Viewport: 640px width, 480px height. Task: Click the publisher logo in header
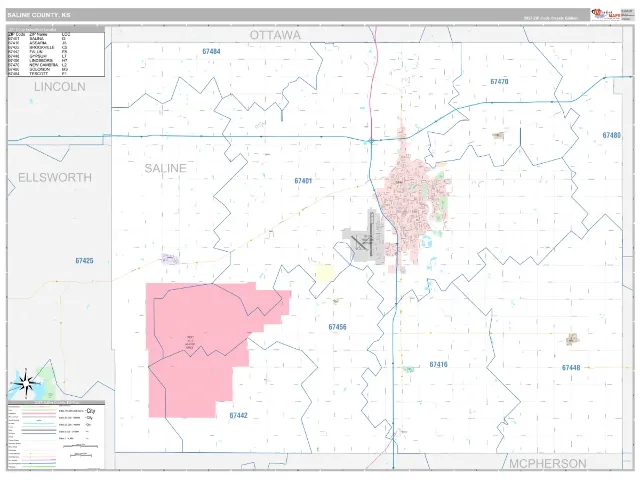[x=606, y=15]
